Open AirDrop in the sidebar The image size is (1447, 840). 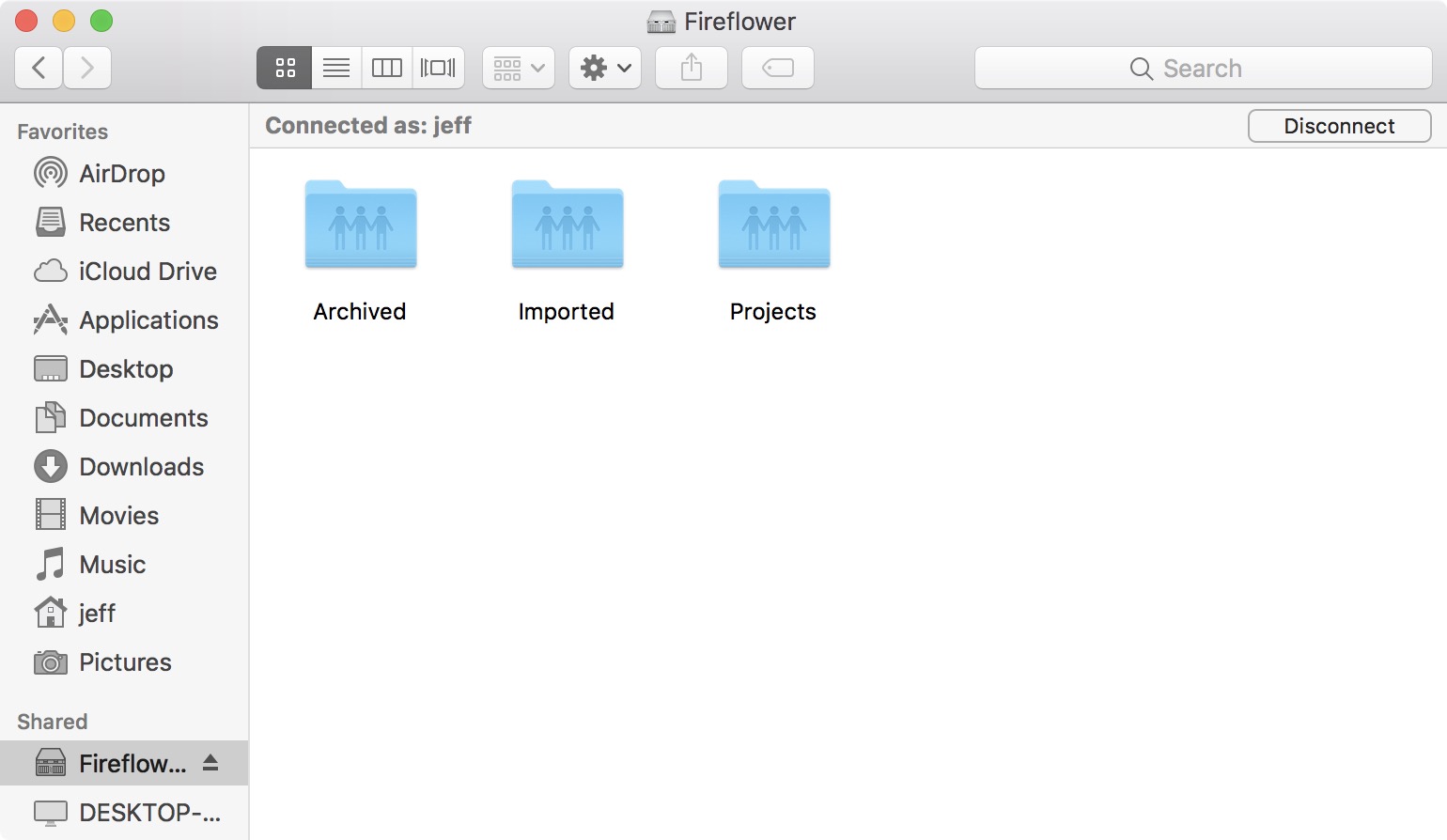click(121, 174)
